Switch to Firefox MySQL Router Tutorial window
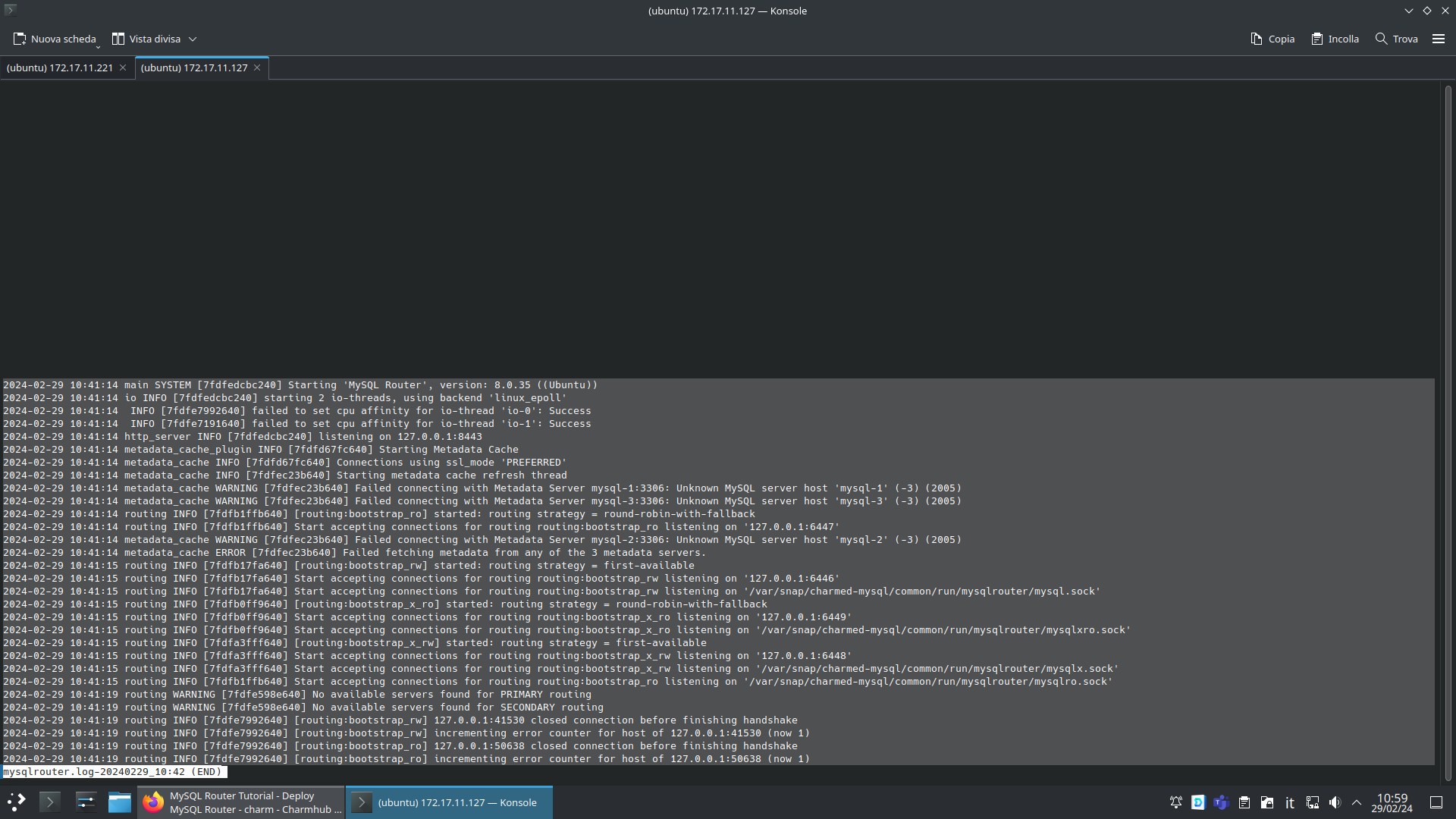 [x=241, y=802]
